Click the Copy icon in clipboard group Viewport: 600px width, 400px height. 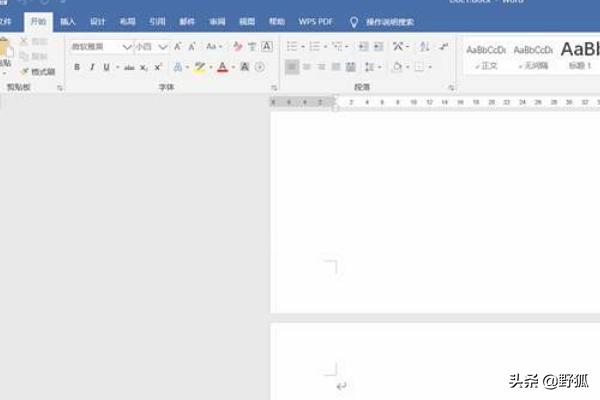[x=24, y=56]
